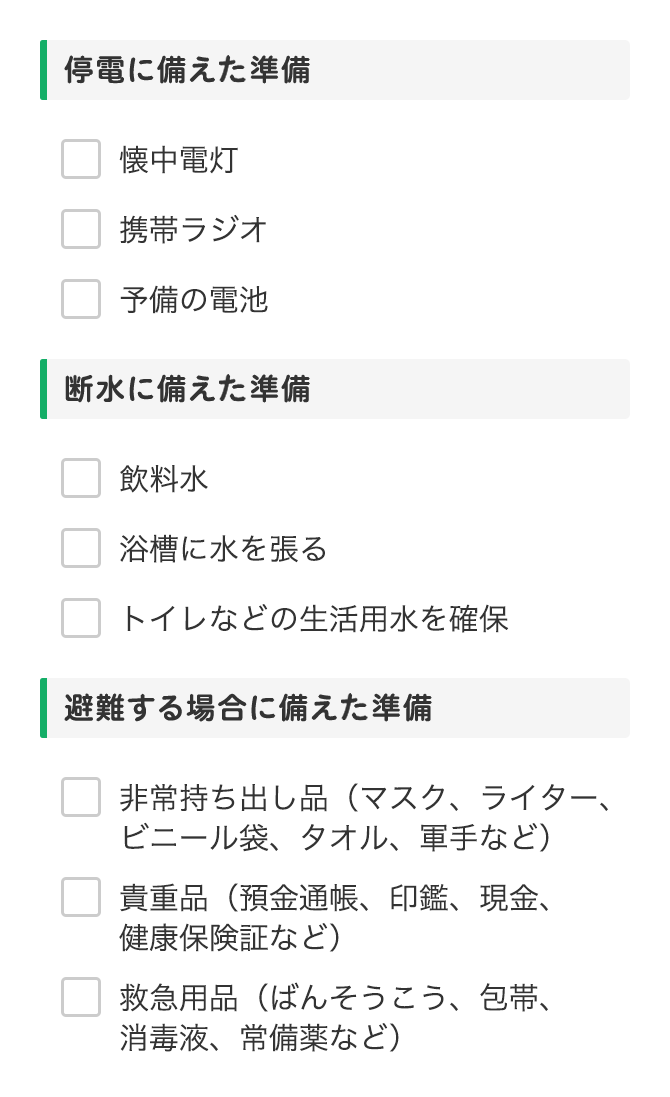Screen dimensions: 670x1097
Task: Click the 飲料水 label text
Action: [x=164, y=479]
